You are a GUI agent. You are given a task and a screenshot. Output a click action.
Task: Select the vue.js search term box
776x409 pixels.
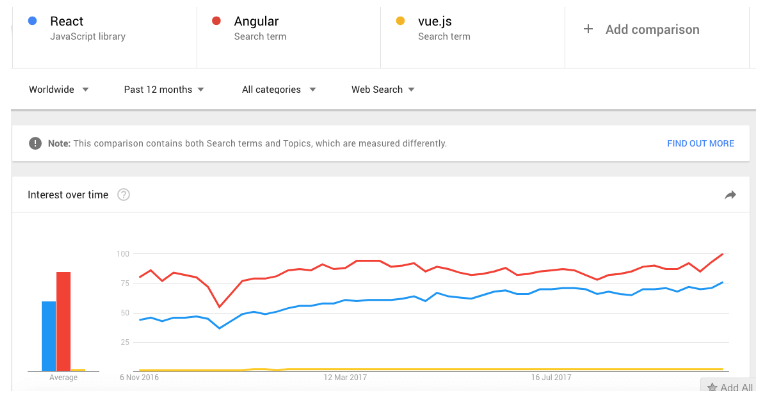pyautogui.click(x=473, y=37)
